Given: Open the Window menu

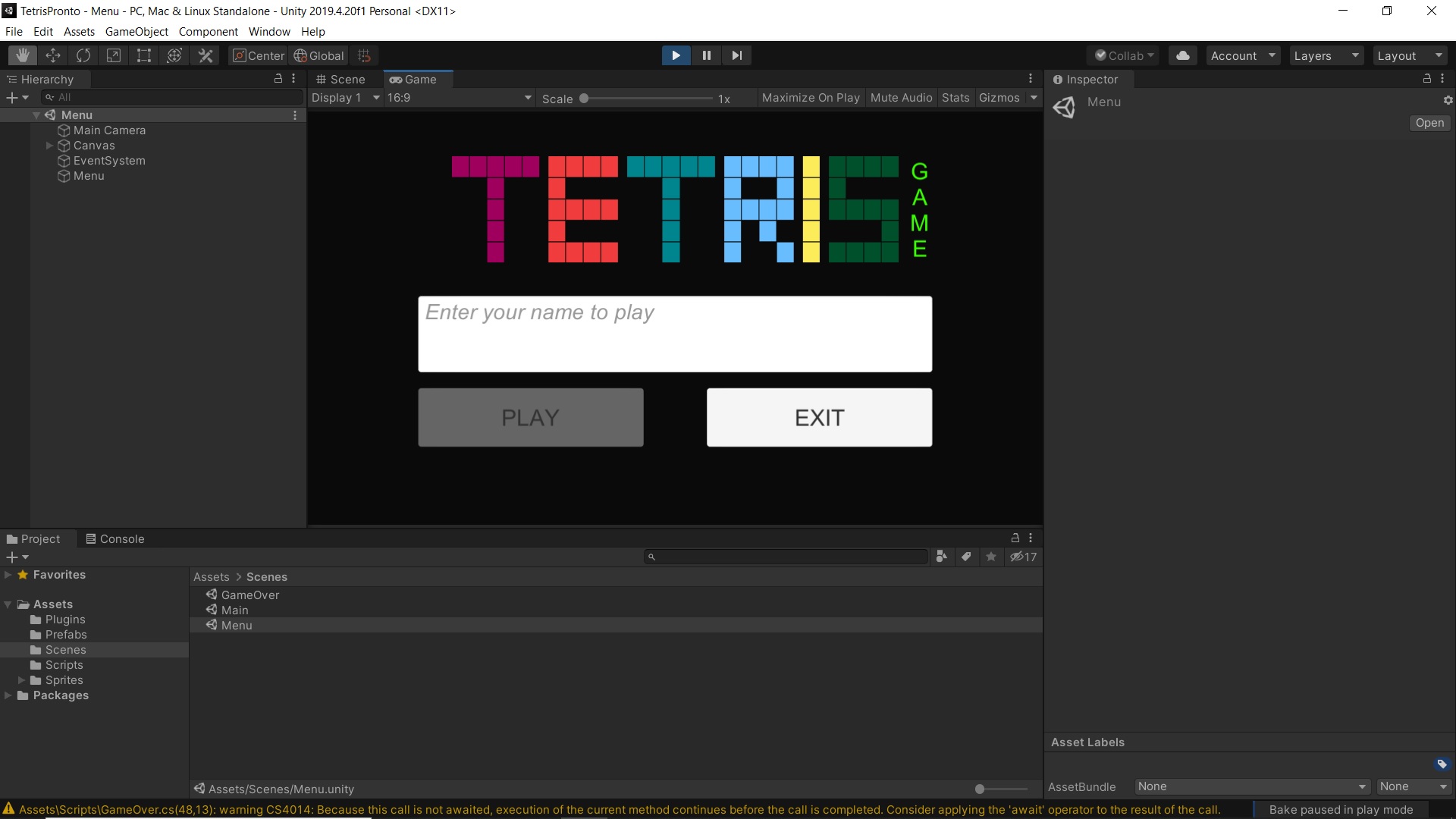Looking at the screenshot, I should (269, 31).
